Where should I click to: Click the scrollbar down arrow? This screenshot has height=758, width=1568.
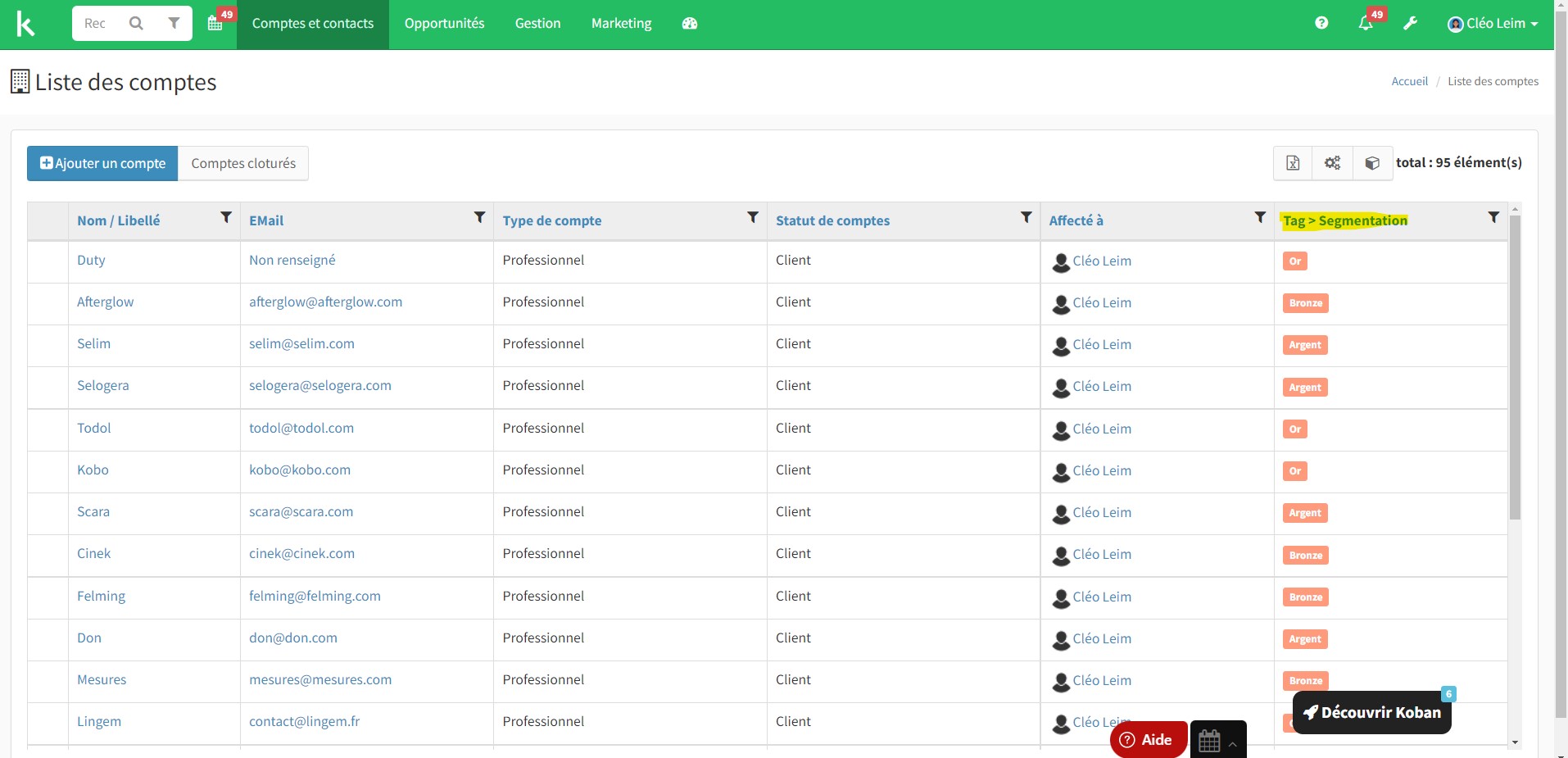coord(1515,742)
